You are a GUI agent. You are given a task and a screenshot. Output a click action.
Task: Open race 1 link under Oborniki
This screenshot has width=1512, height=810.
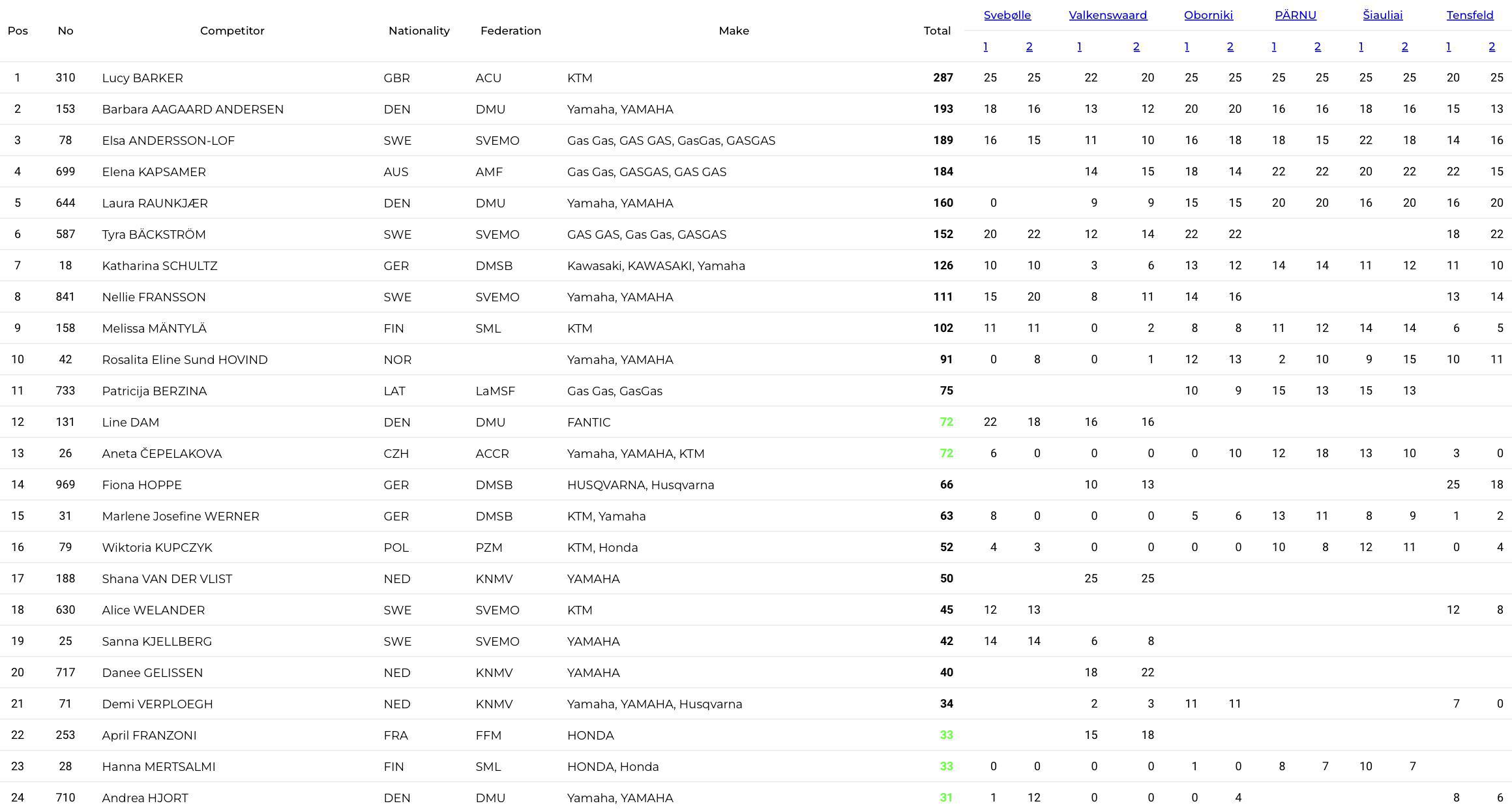(x=1187, y=46)
